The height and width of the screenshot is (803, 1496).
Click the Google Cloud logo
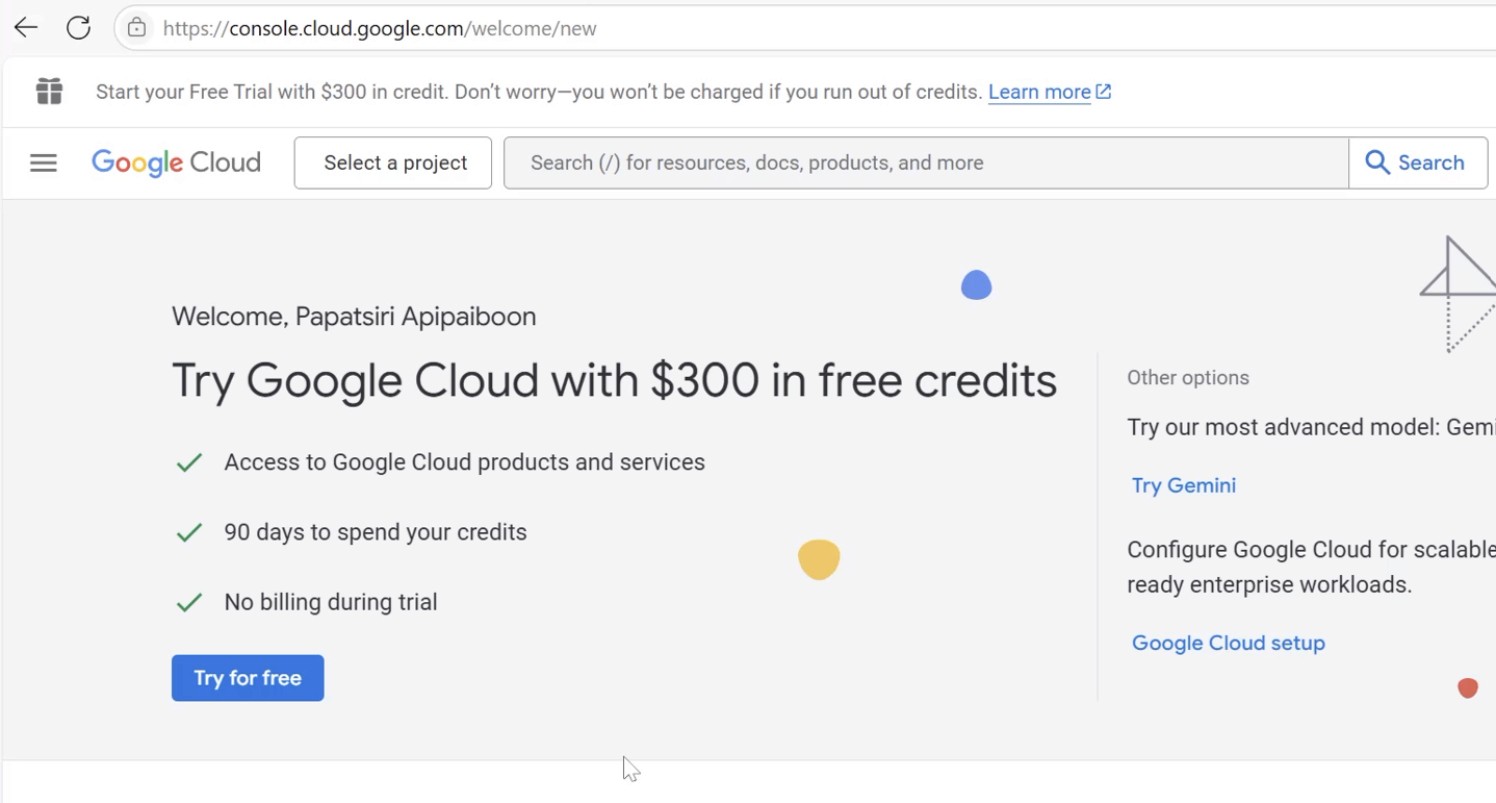click(x=176, y=163)
